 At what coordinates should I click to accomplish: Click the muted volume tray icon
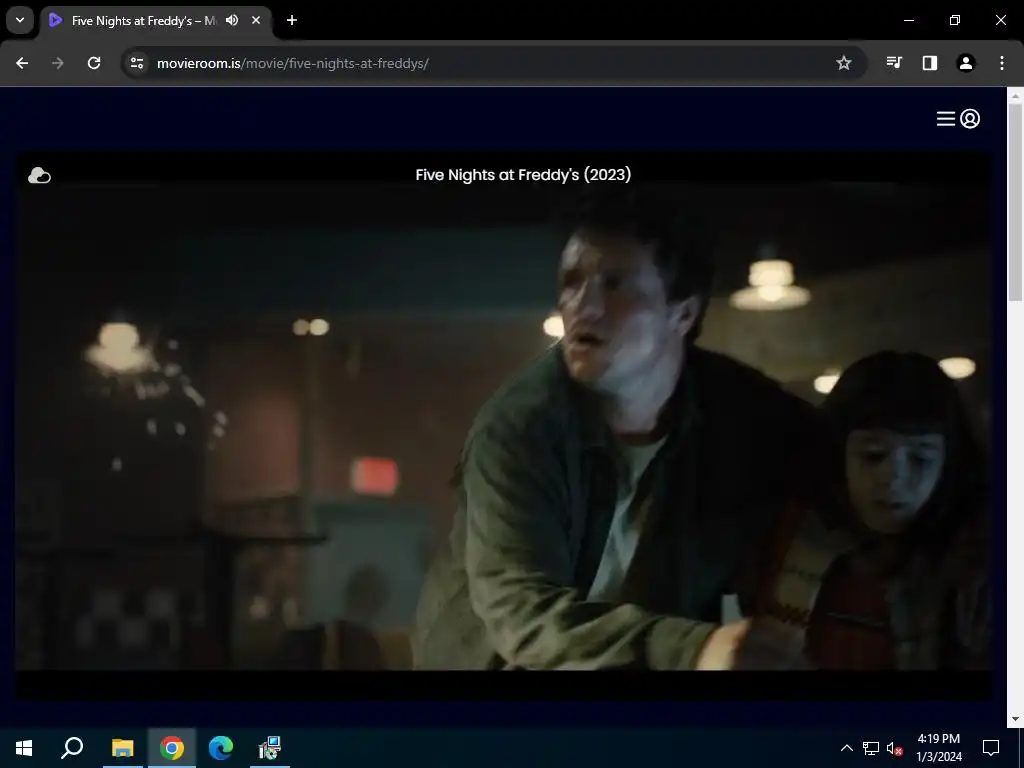tap(895, 748)
